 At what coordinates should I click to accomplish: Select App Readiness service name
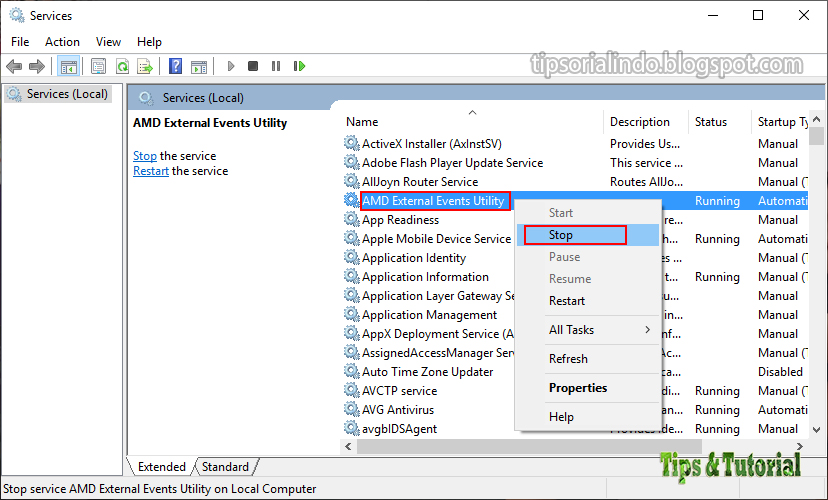(x=400, y=220)
